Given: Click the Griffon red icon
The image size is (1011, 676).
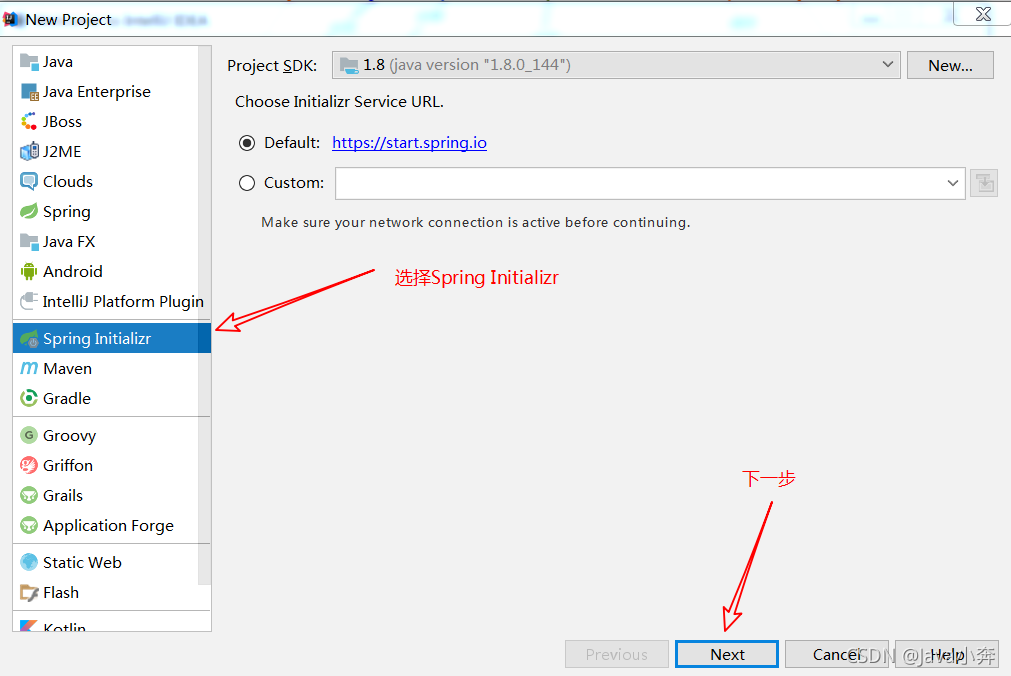Looking at the screenshot, I should point(29,465).
